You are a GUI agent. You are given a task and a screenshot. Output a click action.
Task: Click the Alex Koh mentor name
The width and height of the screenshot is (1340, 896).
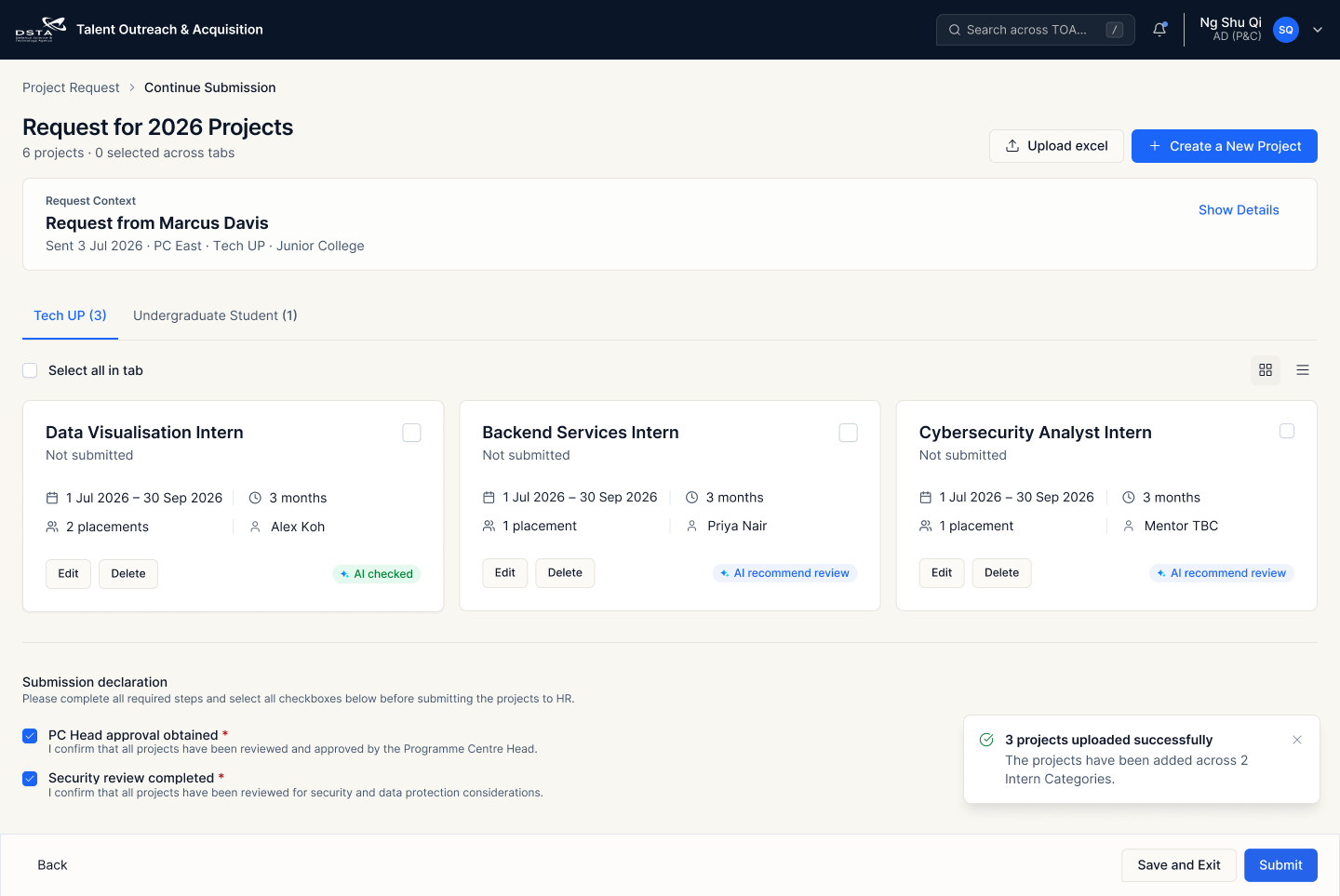[298, 527]
